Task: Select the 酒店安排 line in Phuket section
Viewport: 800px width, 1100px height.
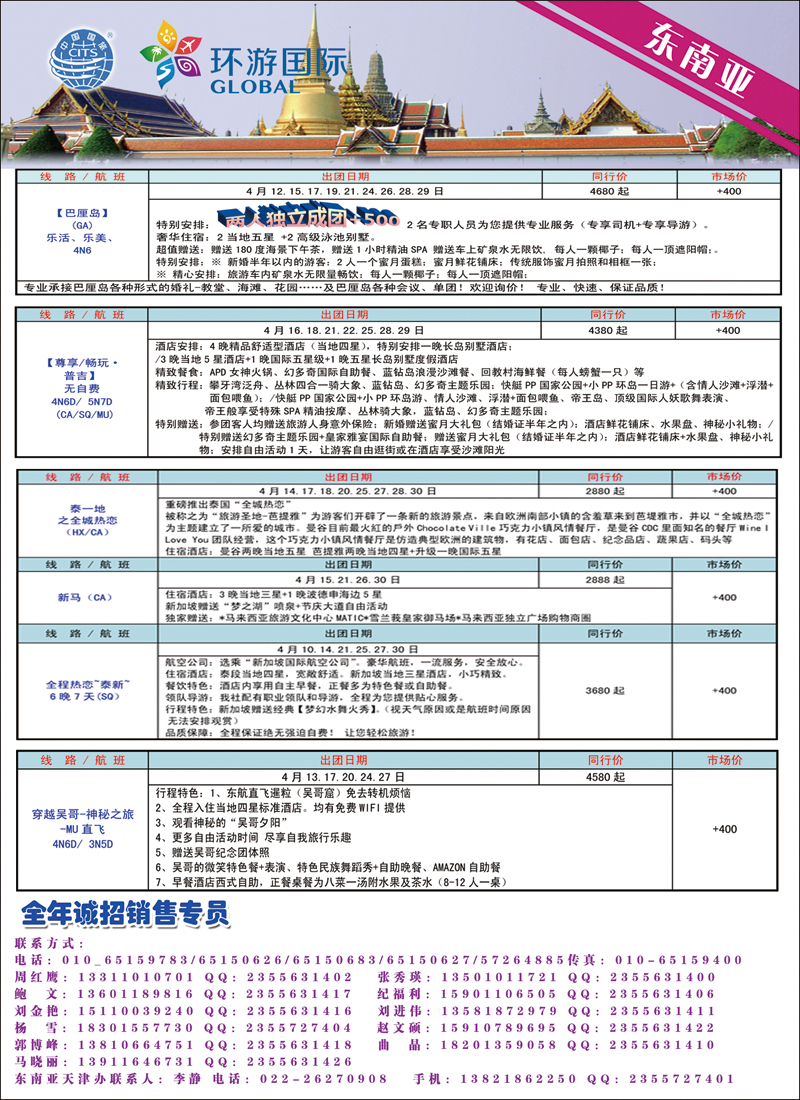Action: pyautogui.click(x=333, y=347)
